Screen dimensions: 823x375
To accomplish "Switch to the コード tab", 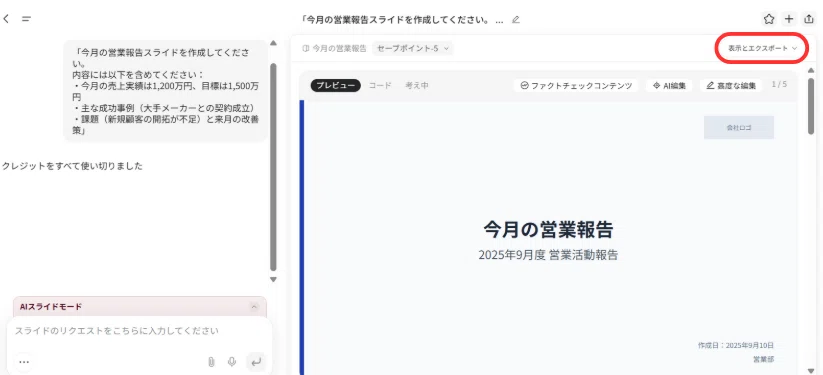I will (x=380, y=86).
